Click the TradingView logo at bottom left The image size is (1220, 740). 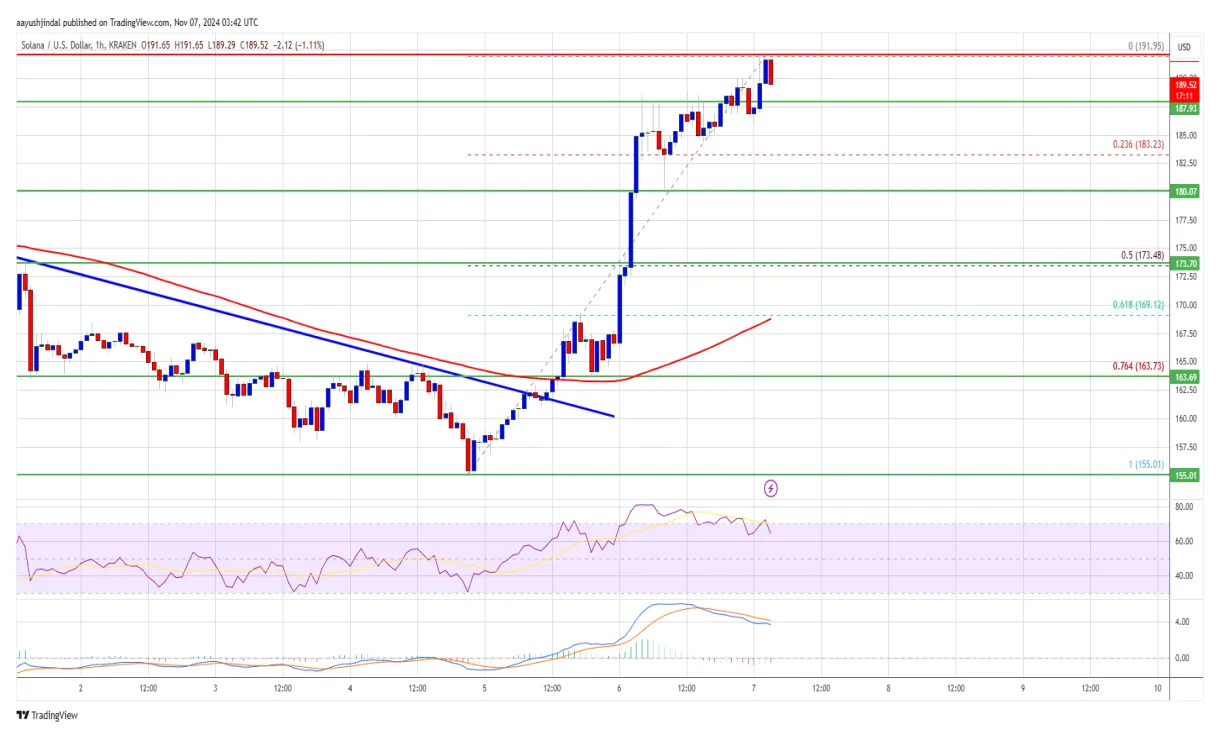coord(46,715)
